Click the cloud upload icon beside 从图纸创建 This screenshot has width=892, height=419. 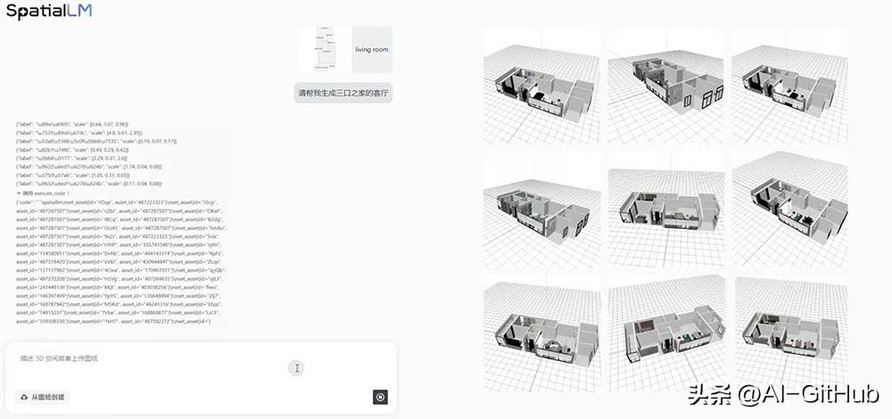24,397
